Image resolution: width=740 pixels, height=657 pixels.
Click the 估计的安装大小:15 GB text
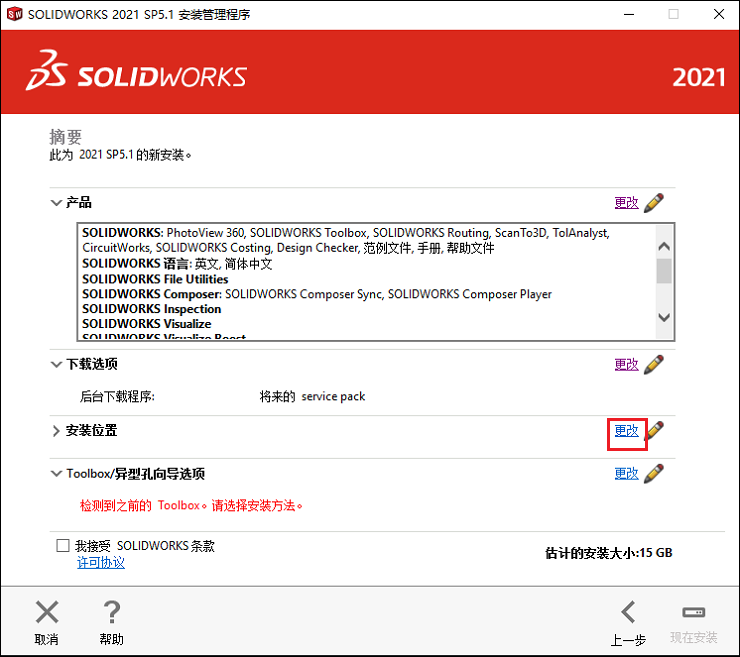click(609, 553)
